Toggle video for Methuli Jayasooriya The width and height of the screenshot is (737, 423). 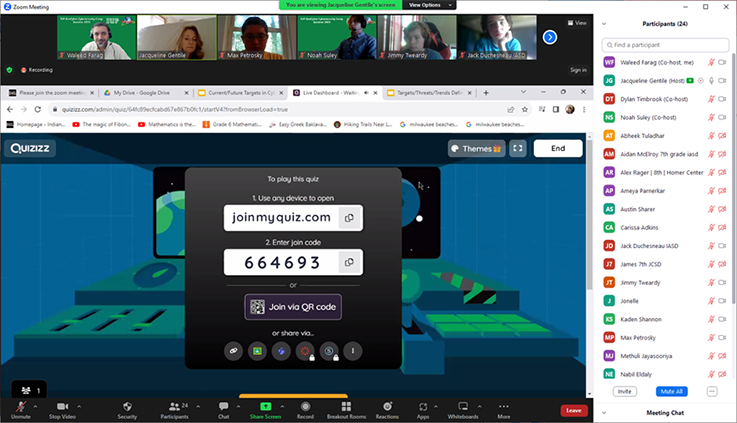722,356
